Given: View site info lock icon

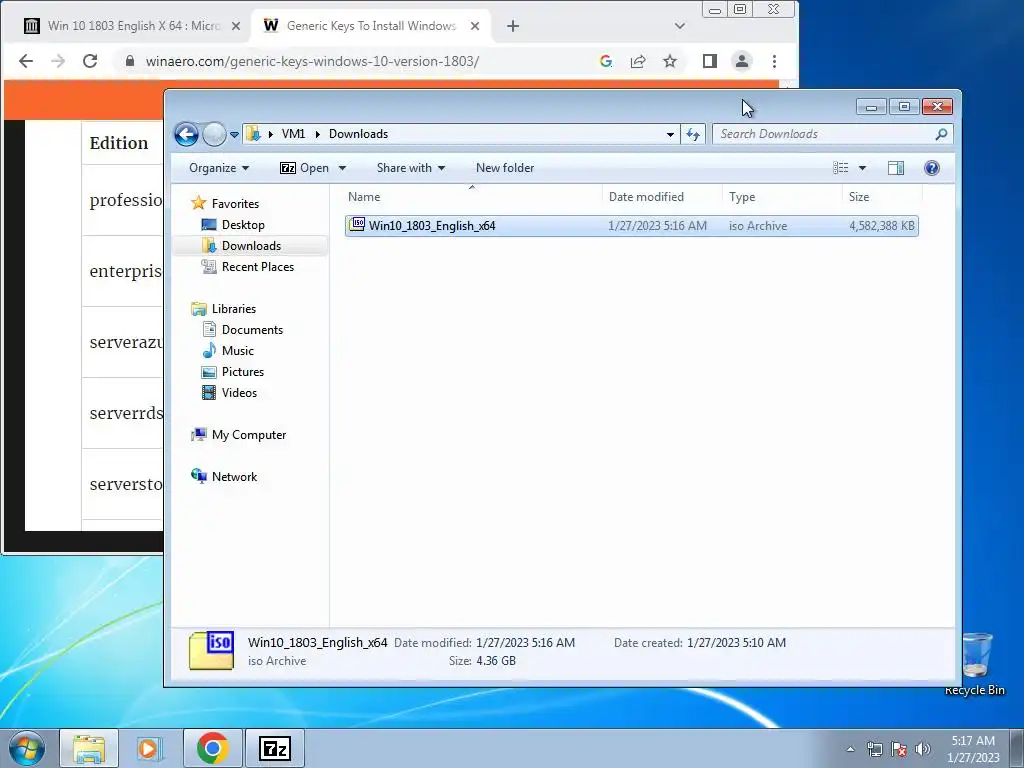Looking at the screenshot, I should (130, 61).
